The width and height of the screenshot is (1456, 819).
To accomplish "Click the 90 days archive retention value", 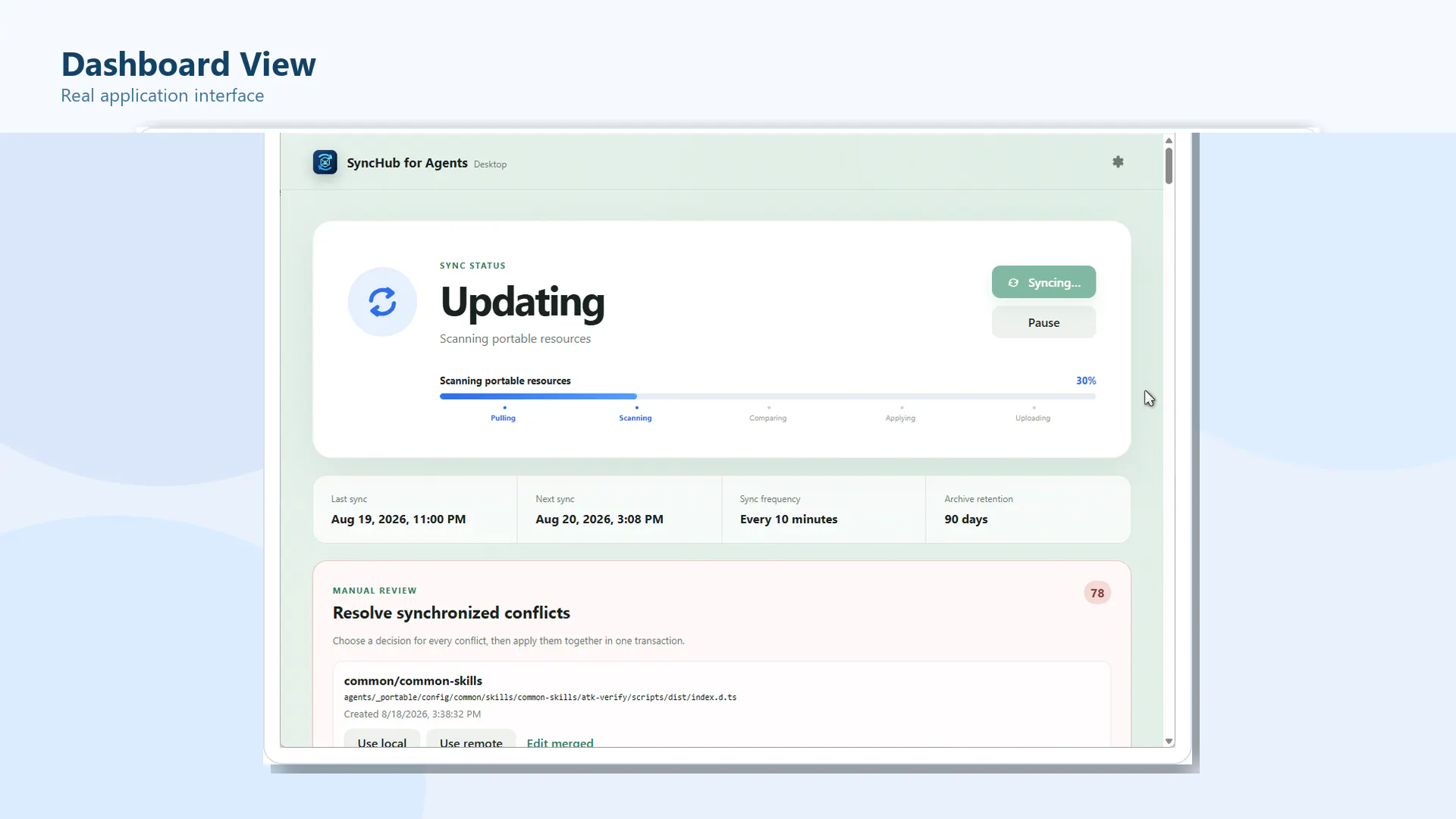I will tap(965, 519).
